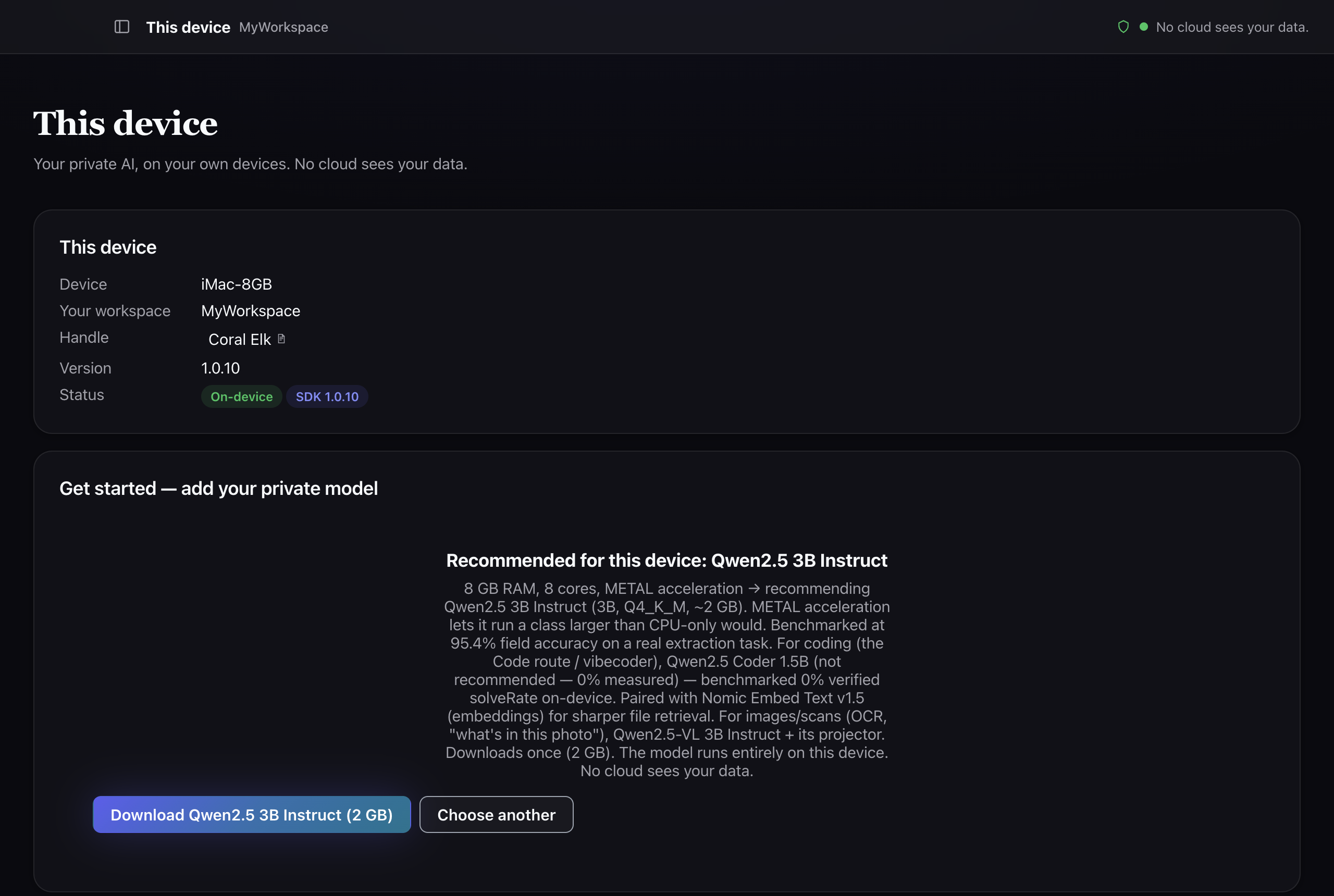
Task: Click the header title 'This device'
Action: [188, 28]
